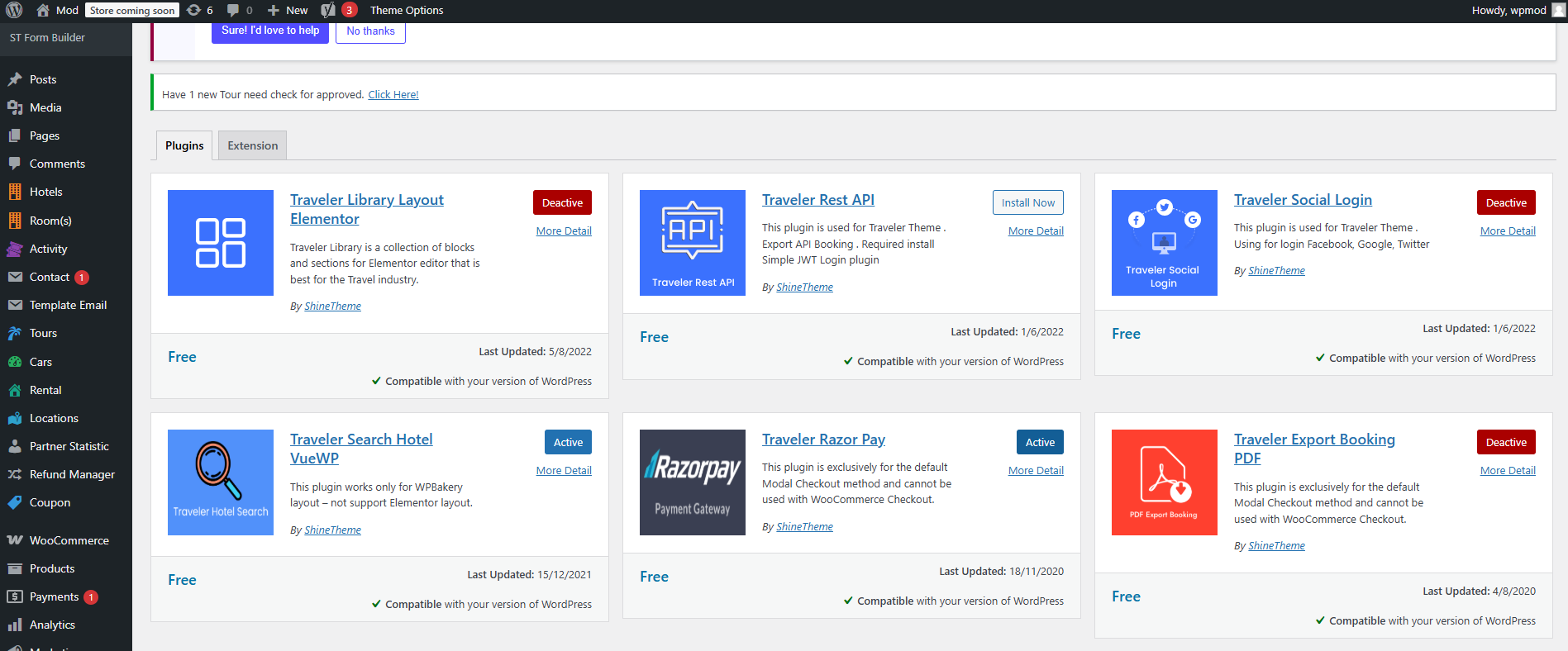The image size is (1568, 651).
Task: Click the Traveler Hotel Search thumbnail
Action: [x=221, y=482]
